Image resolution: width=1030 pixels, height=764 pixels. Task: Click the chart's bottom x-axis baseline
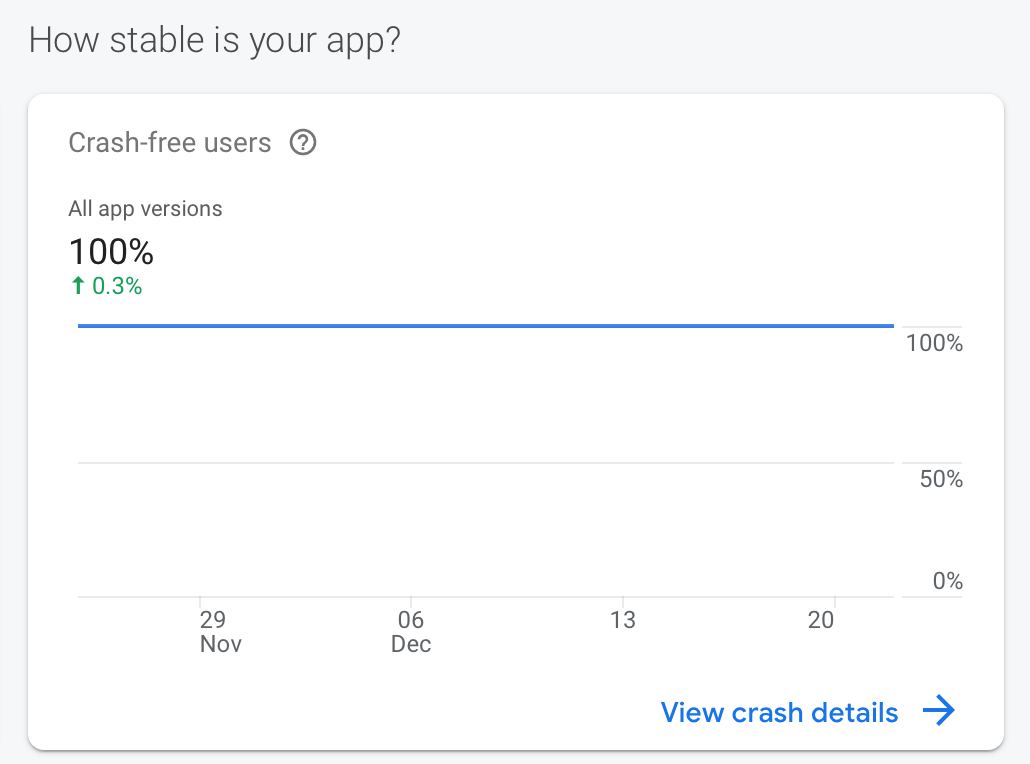[486, 597]
